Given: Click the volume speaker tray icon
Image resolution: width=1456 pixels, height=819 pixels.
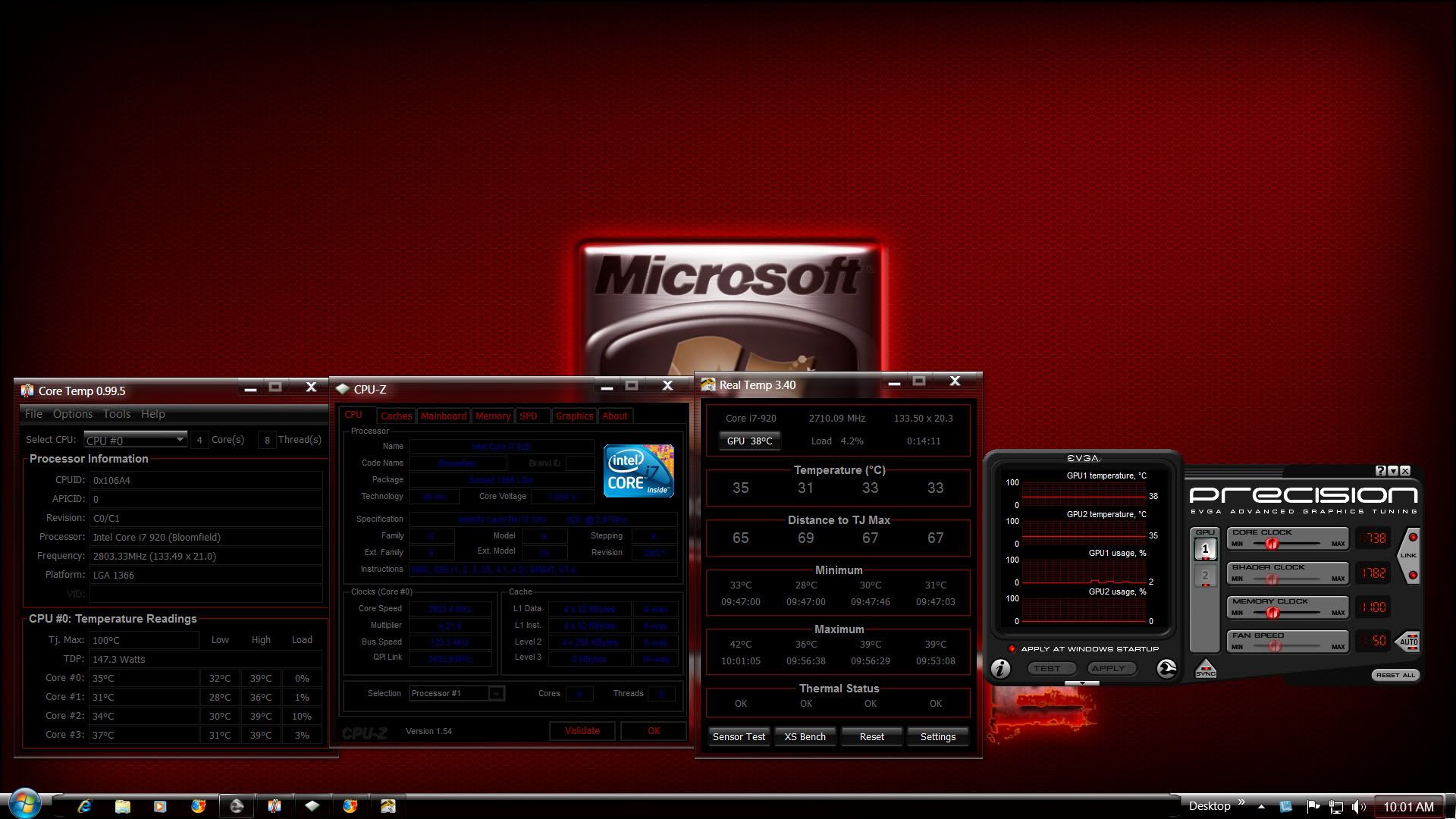Looking at the screenshot, I should click(x=1357, y=807).
